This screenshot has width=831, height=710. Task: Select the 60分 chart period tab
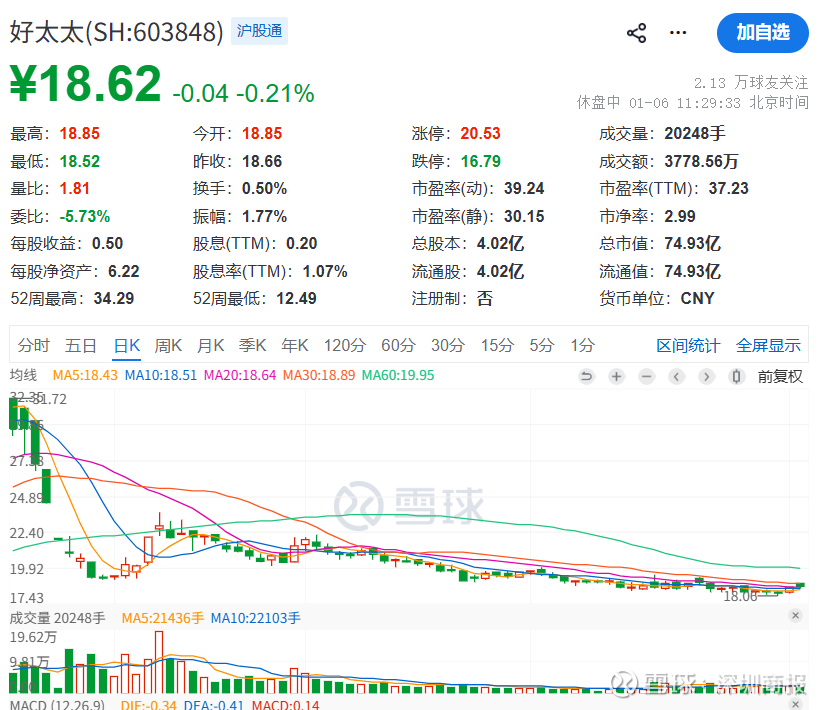coord(398,346)
